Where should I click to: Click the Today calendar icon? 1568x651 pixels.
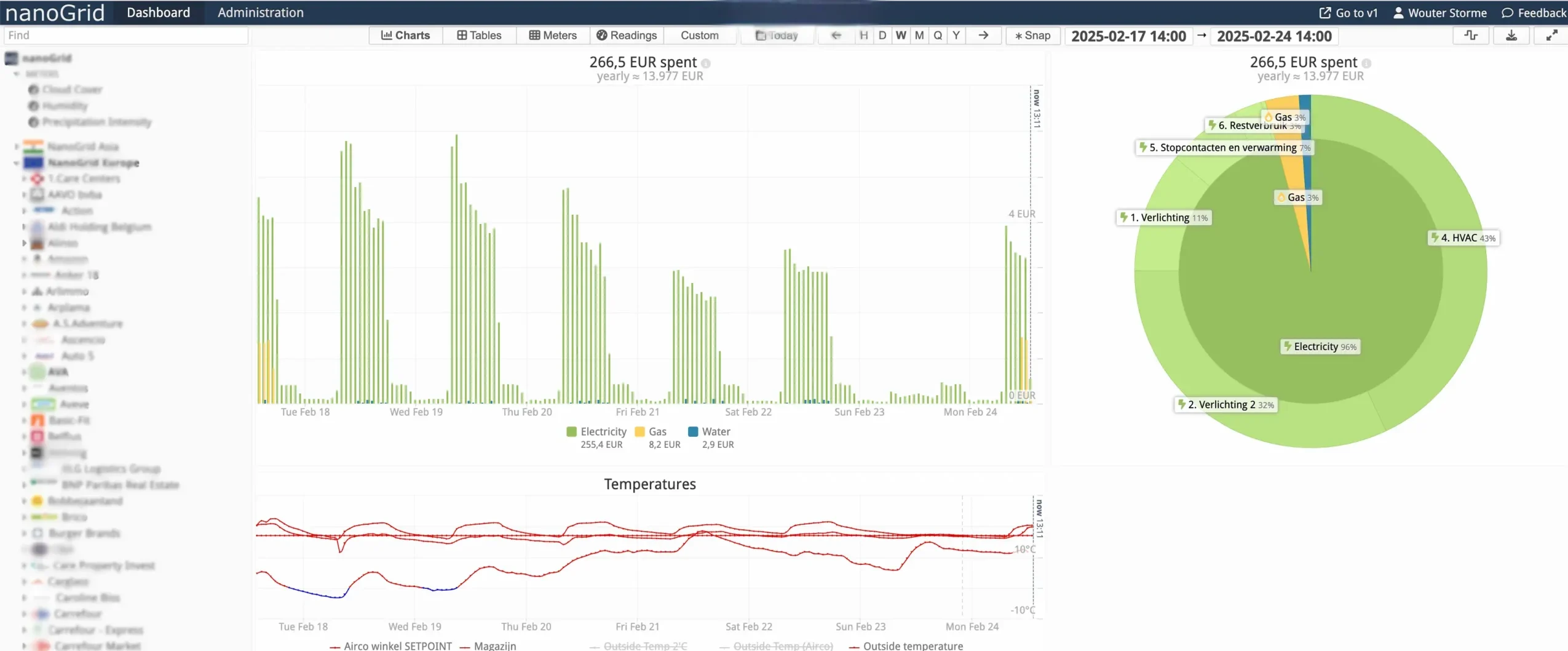coord(759,35)
